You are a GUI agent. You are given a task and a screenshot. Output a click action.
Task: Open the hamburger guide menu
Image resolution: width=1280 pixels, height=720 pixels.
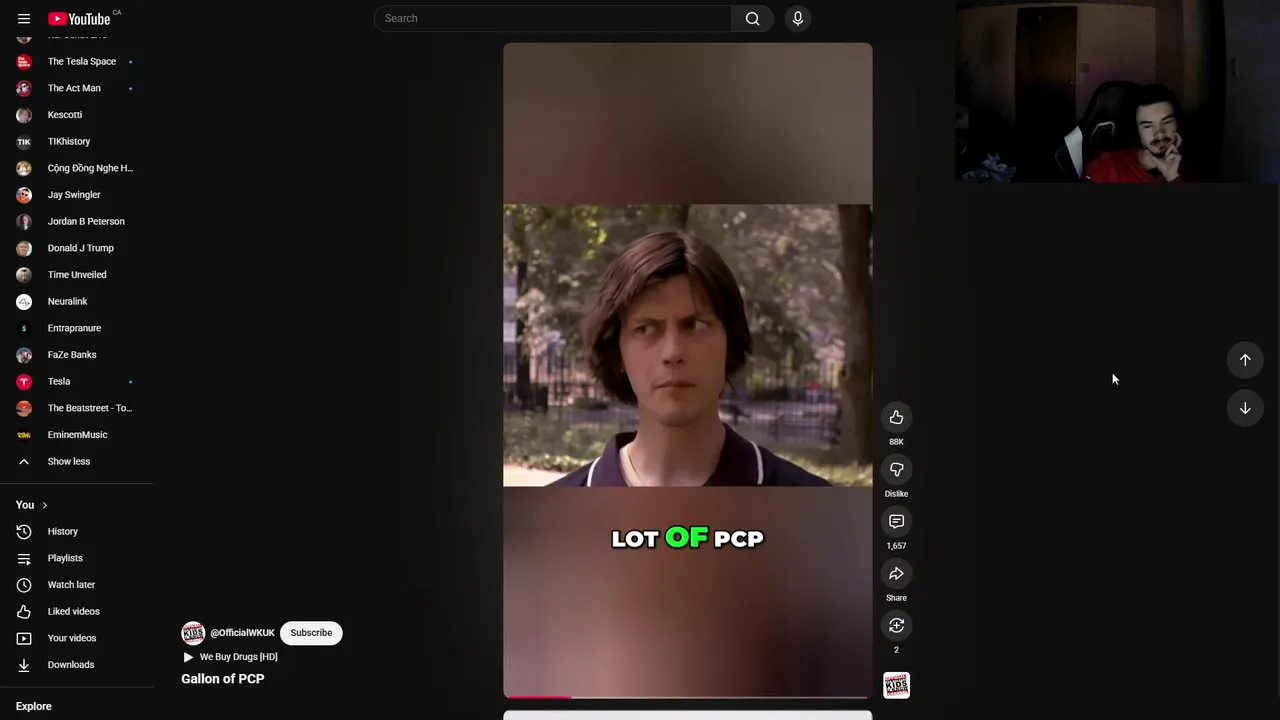click(x=24, y=18)
